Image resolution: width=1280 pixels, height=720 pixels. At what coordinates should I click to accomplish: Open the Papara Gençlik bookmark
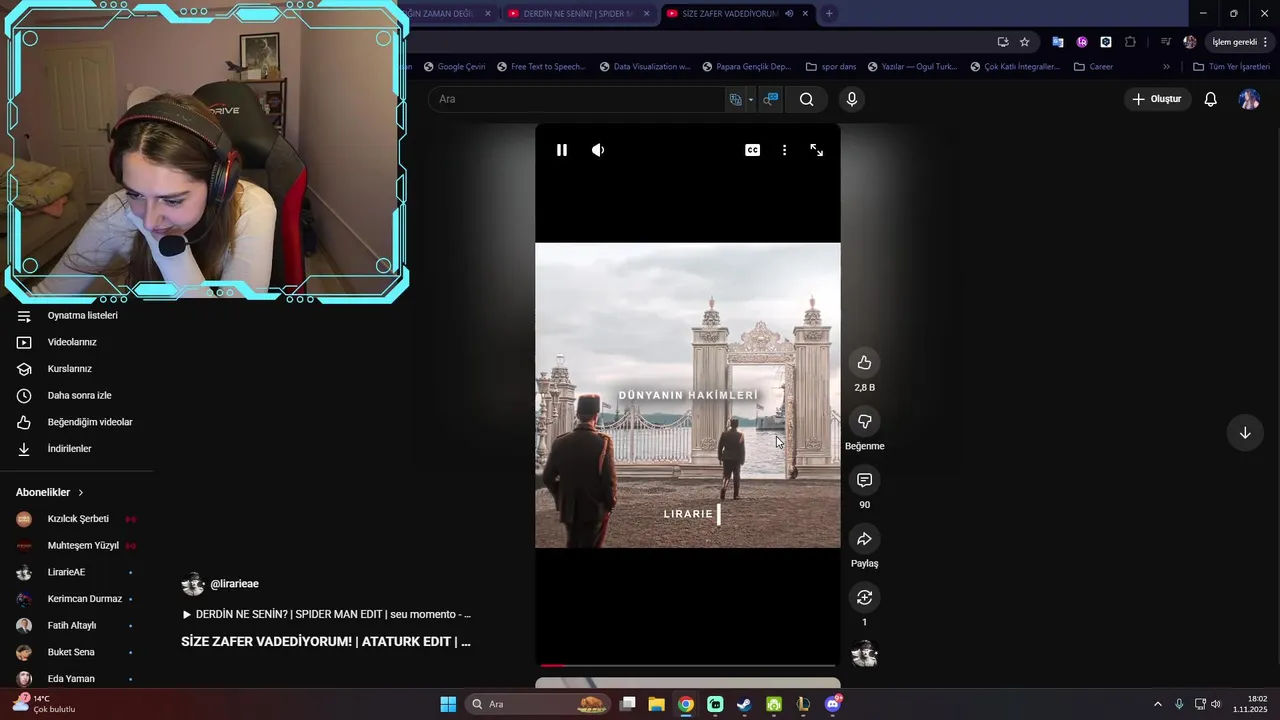pyautogui.click(x=746, y=67)
